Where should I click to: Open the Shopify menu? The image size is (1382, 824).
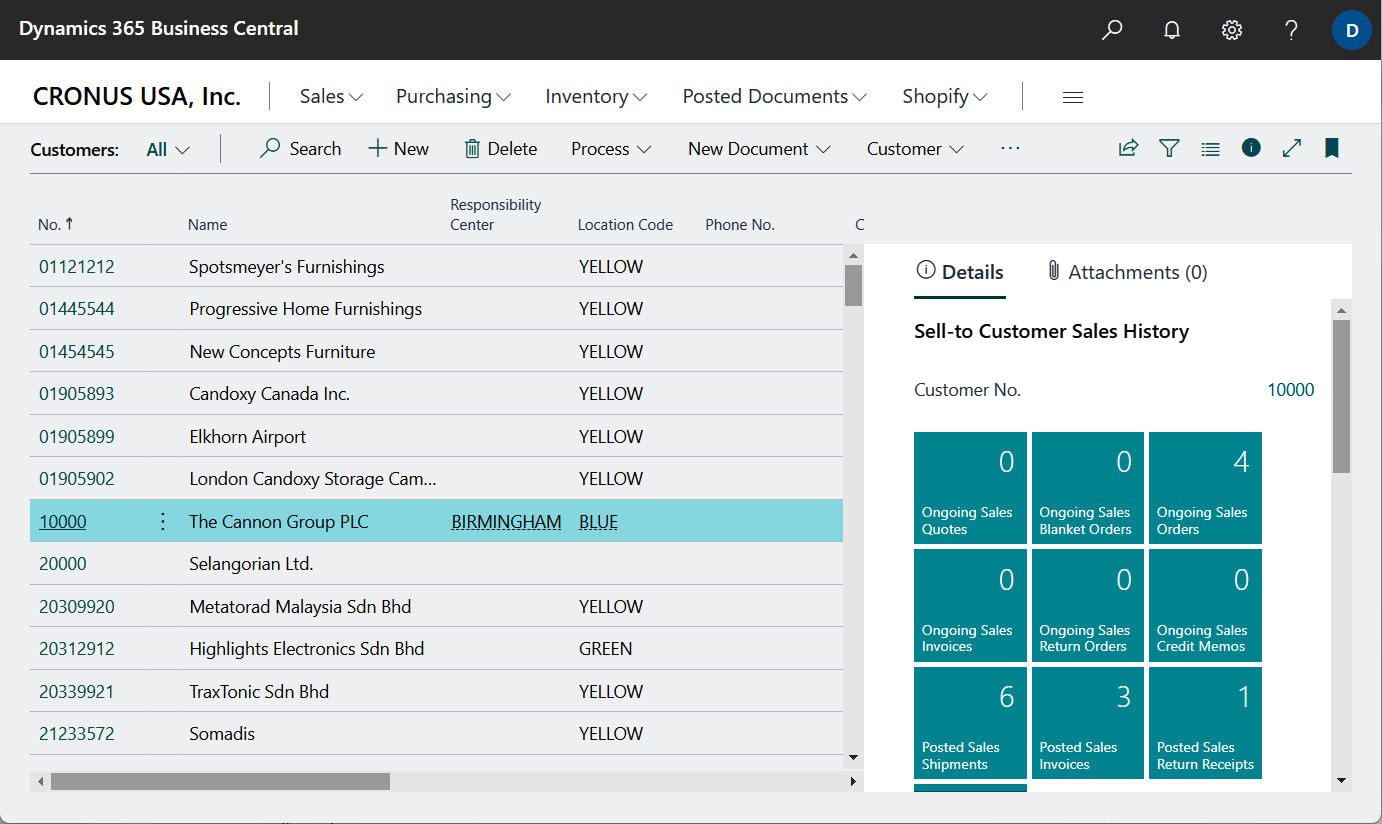click(945, 97)
